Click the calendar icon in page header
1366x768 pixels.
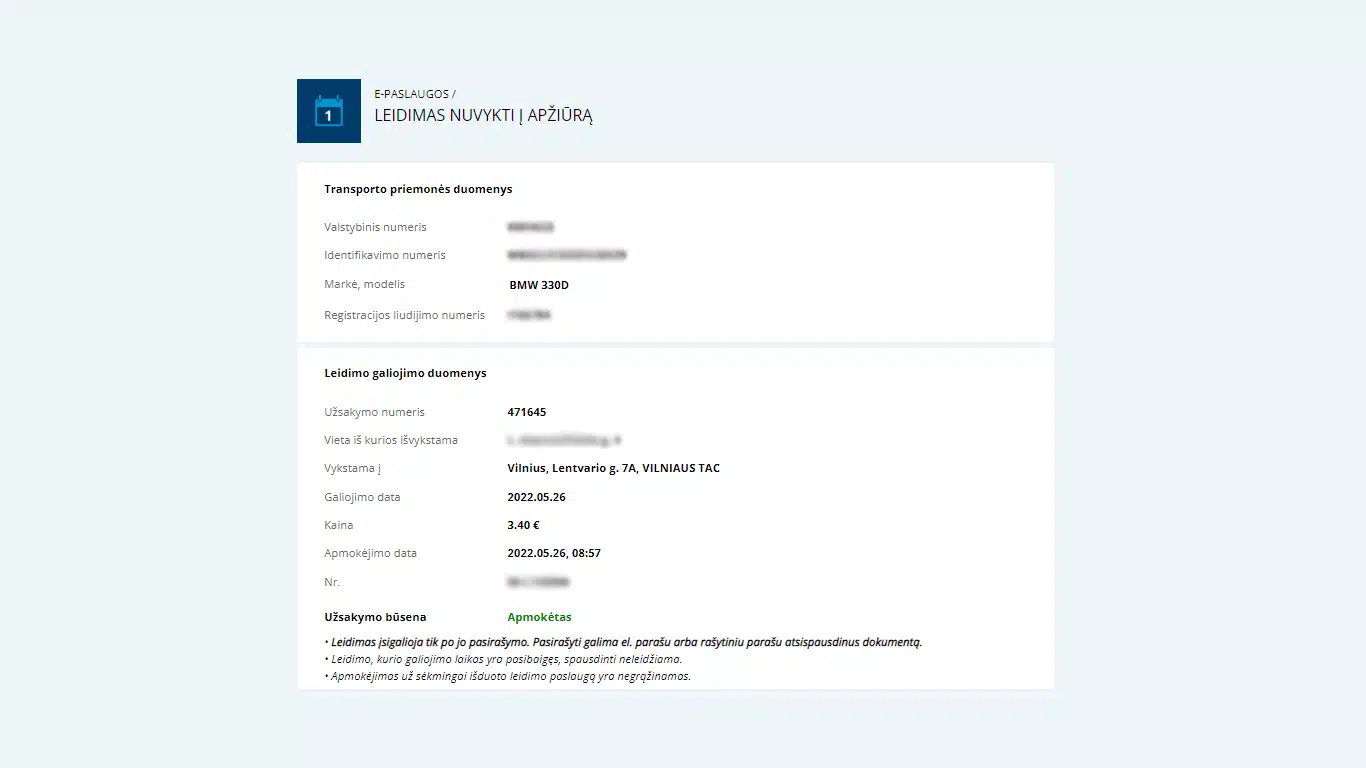tap(329, 111)
